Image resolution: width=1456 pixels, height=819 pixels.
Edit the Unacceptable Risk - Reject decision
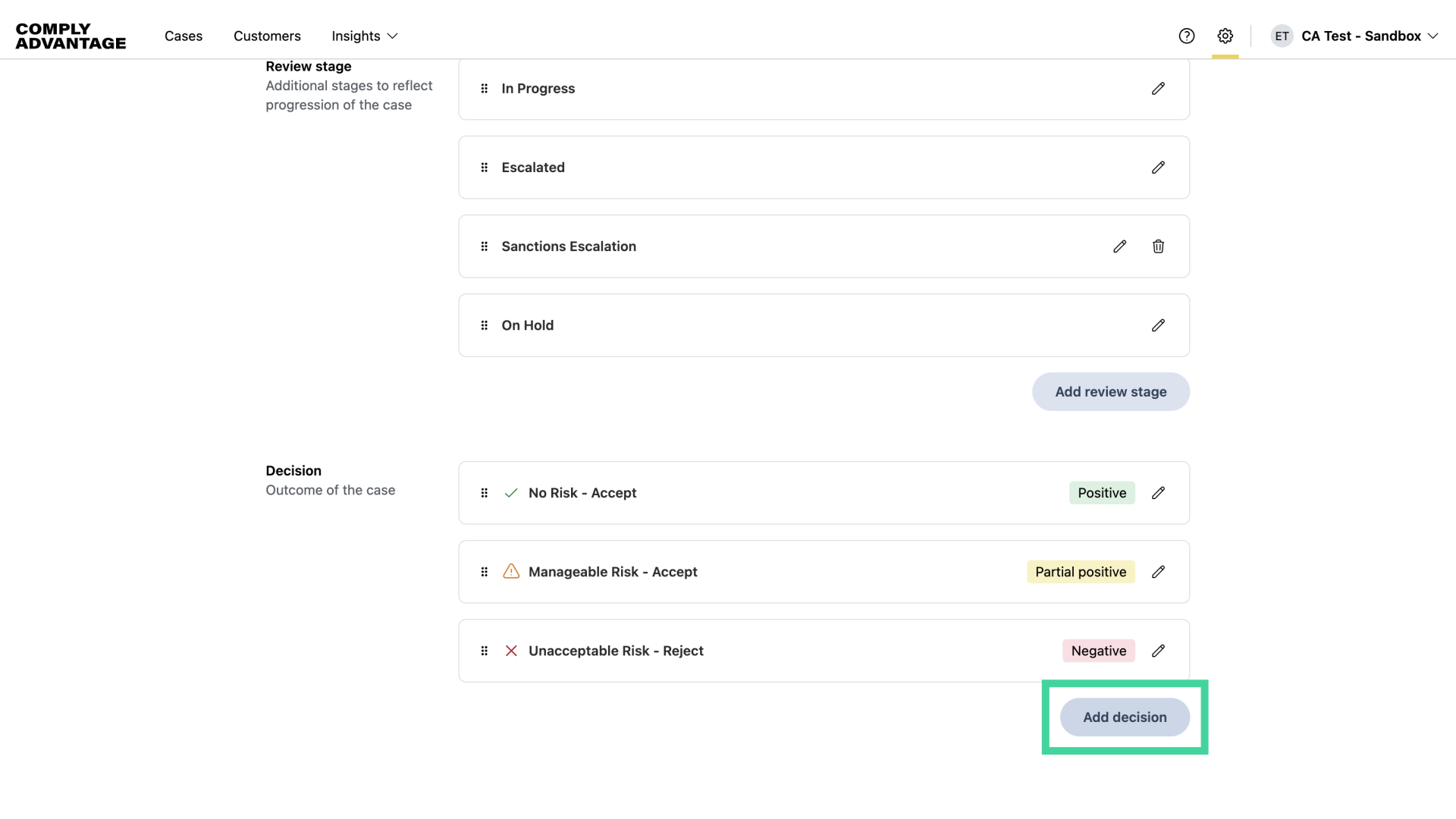point(1158,651)
